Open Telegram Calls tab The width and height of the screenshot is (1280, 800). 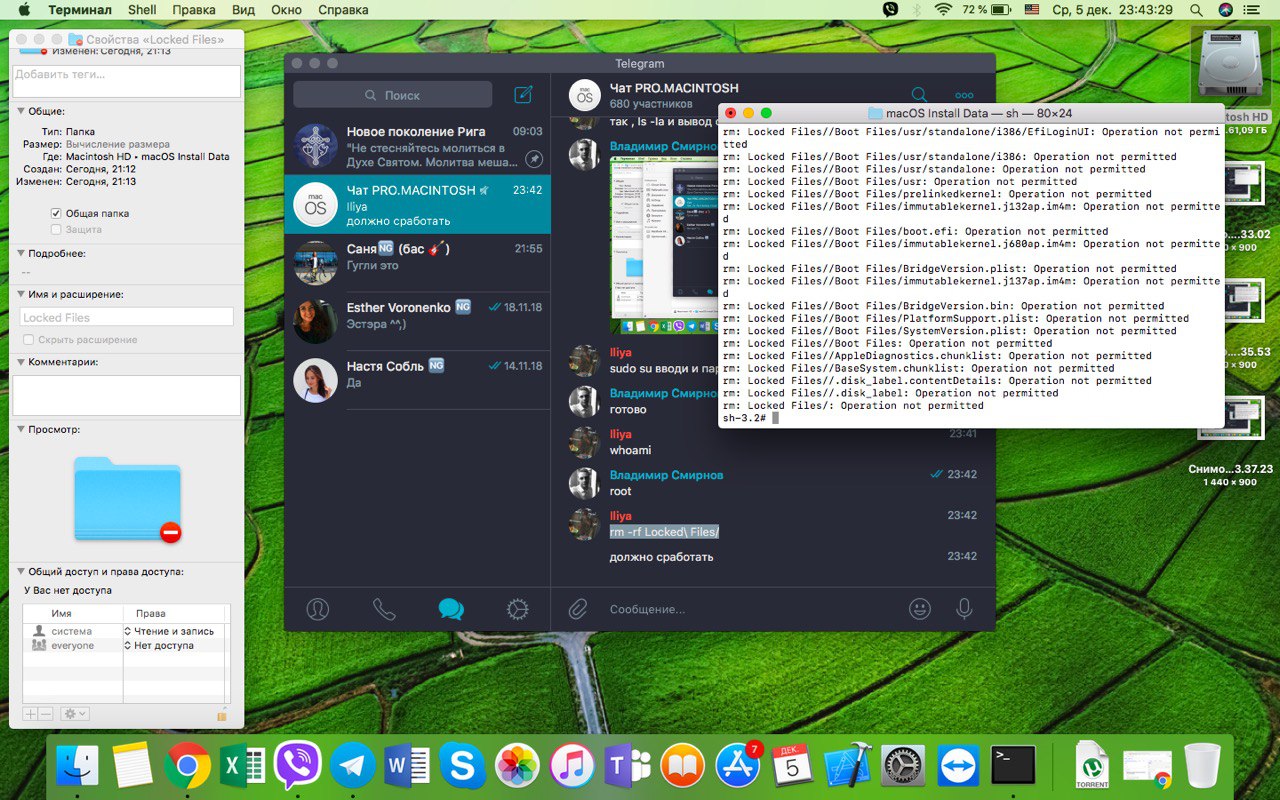coord(384,608)
